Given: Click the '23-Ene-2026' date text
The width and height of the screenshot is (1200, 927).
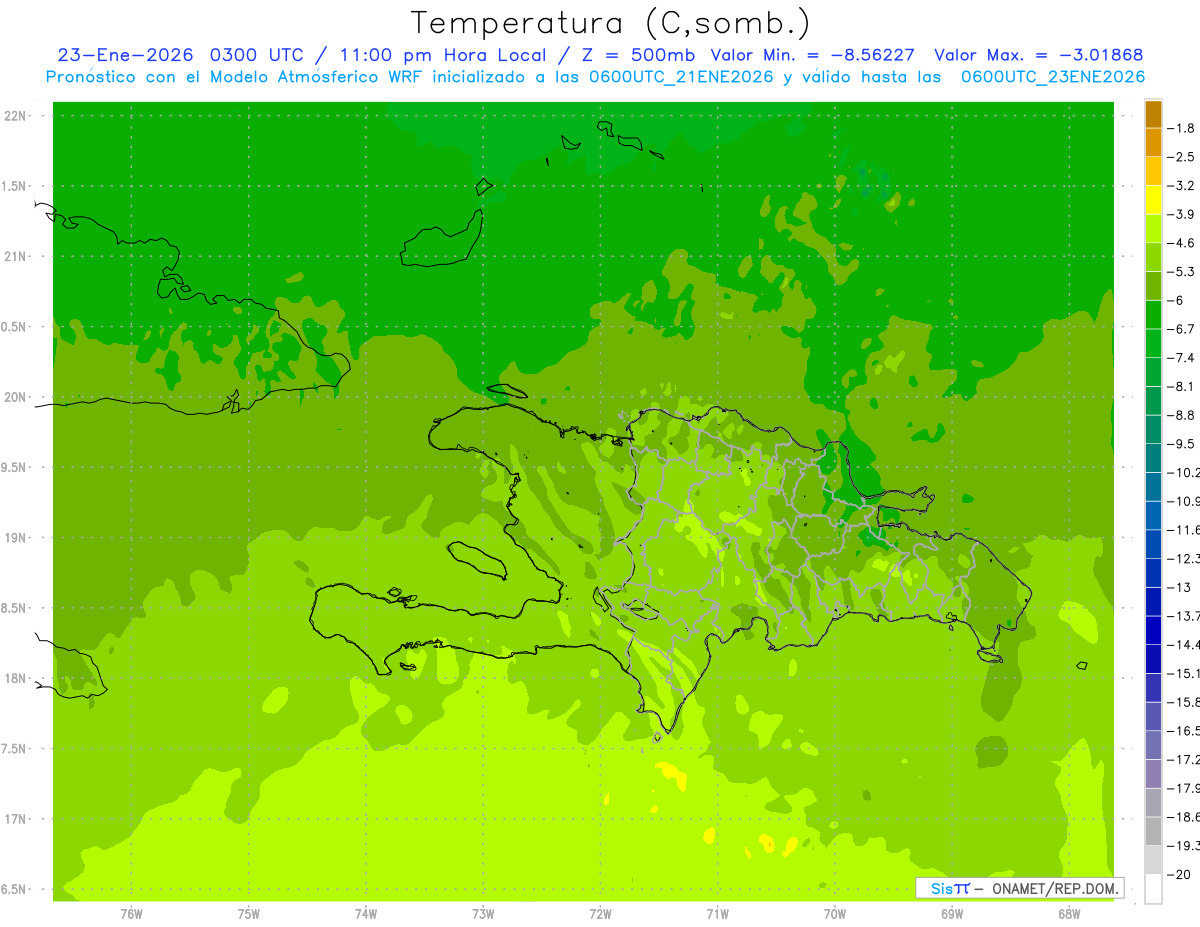Looking at the screenshot, I should pos(124,55).
